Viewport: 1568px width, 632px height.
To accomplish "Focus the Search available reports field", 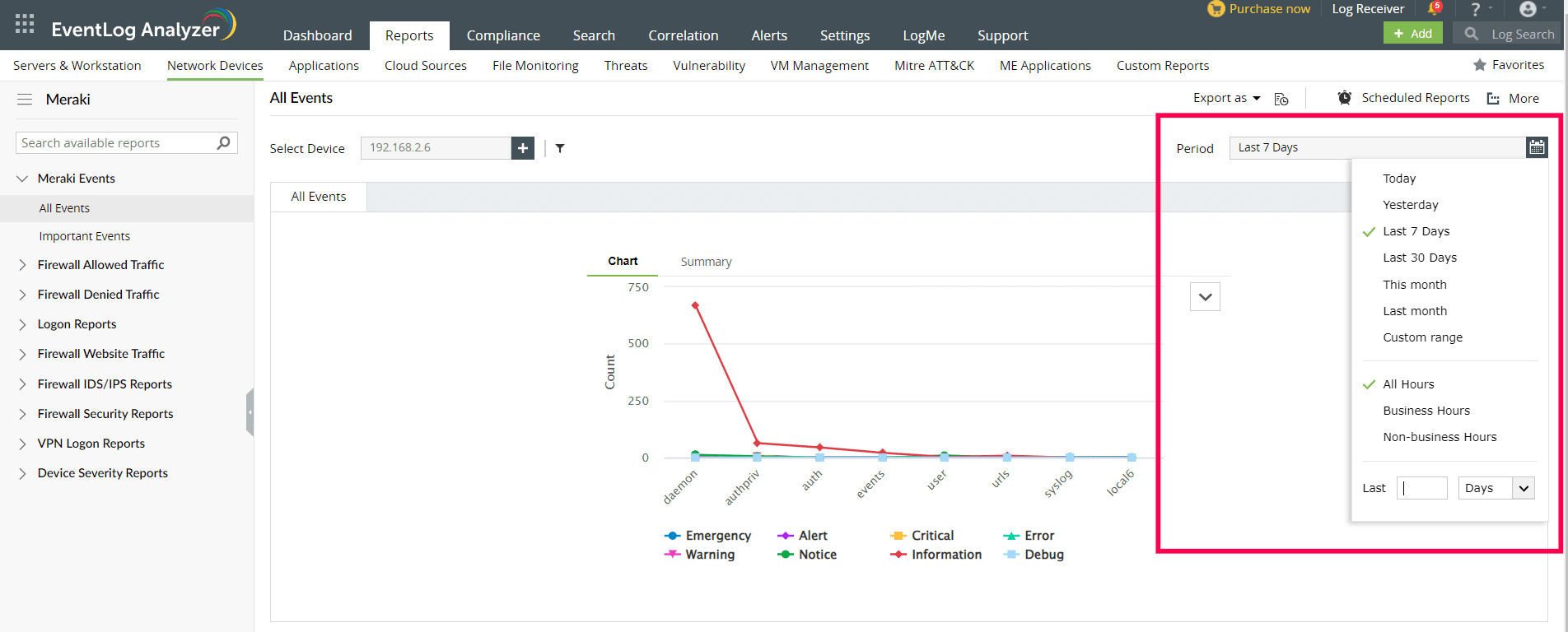I will coord(115,143).
